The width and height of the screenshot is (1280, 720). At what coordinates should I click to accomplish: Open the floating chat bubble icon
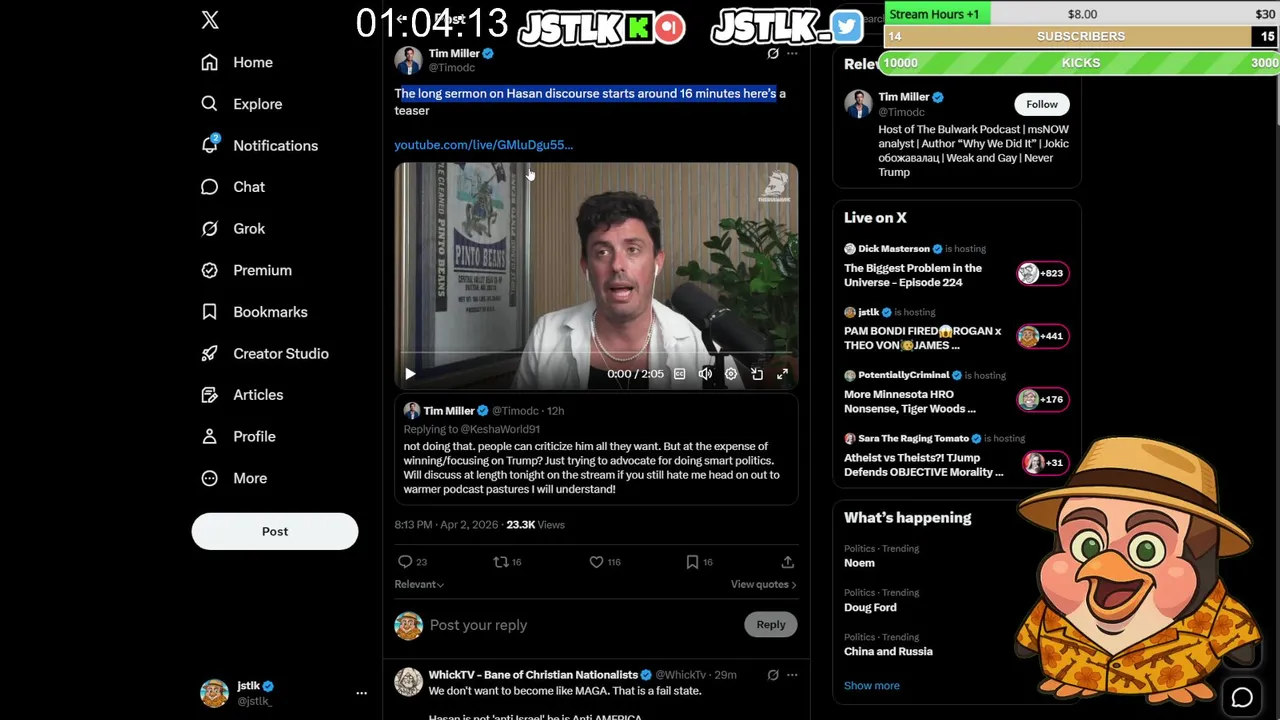1242,698
